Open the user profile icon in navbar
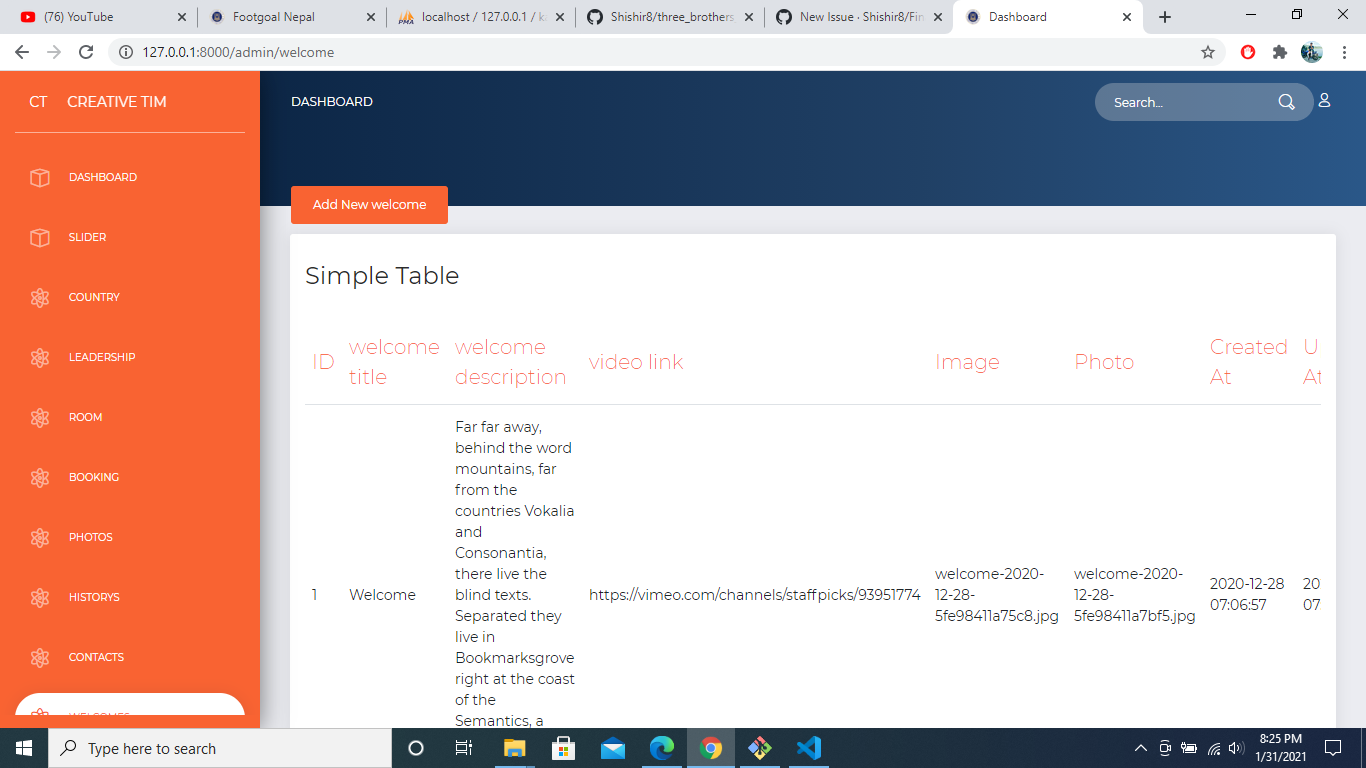1366x768 pixels. point(1324,101)
